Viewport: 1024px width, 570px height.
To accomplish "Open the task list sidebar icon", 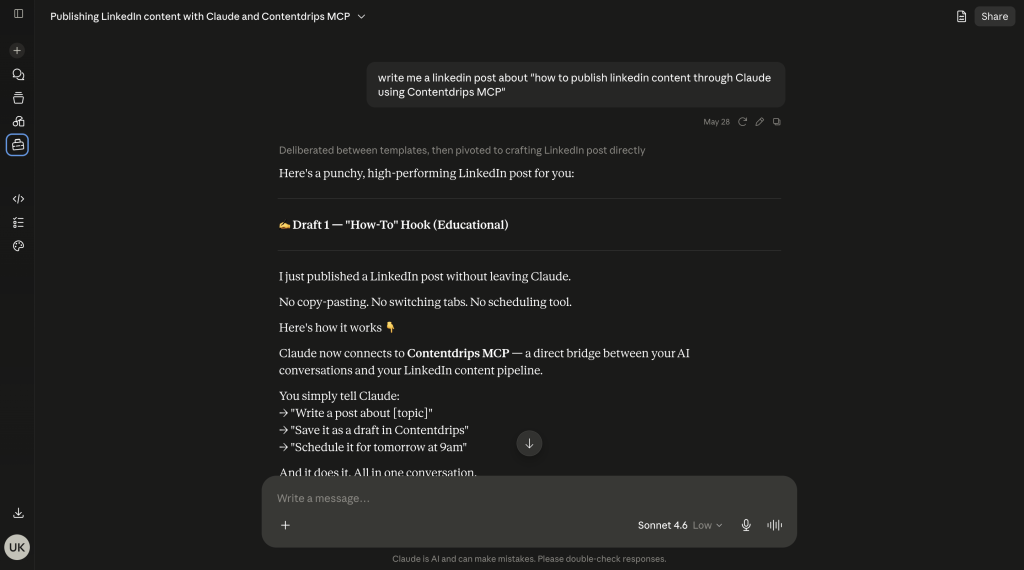I will [18, 223].
